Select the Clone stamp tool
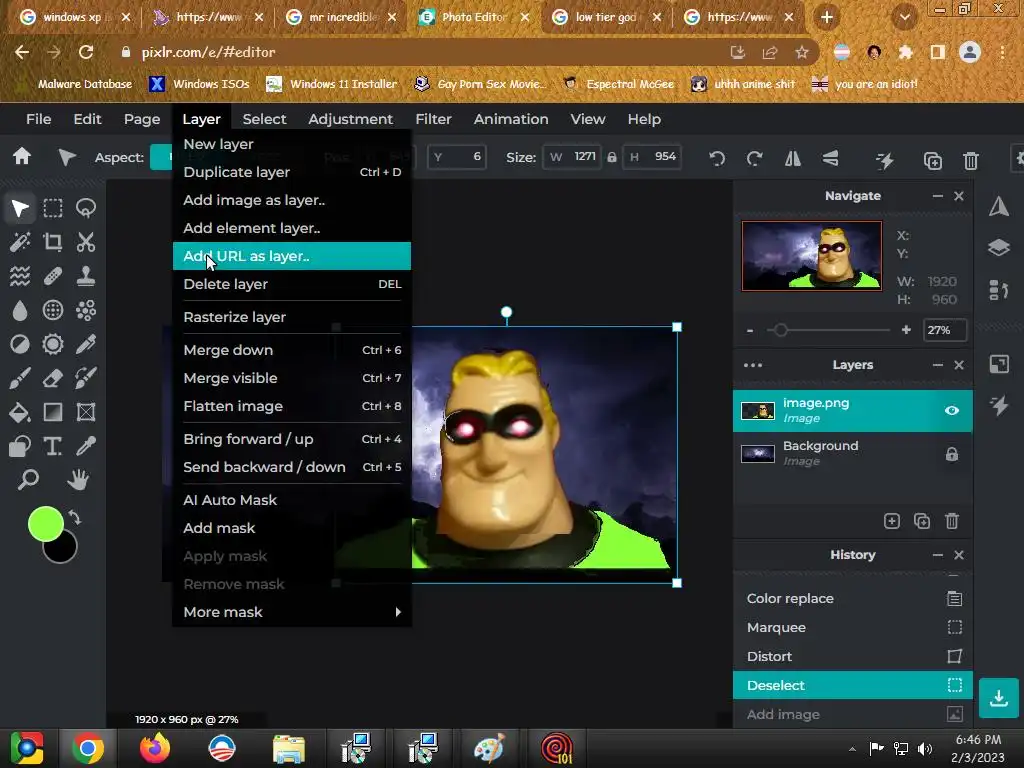 (x=86, y=276)
